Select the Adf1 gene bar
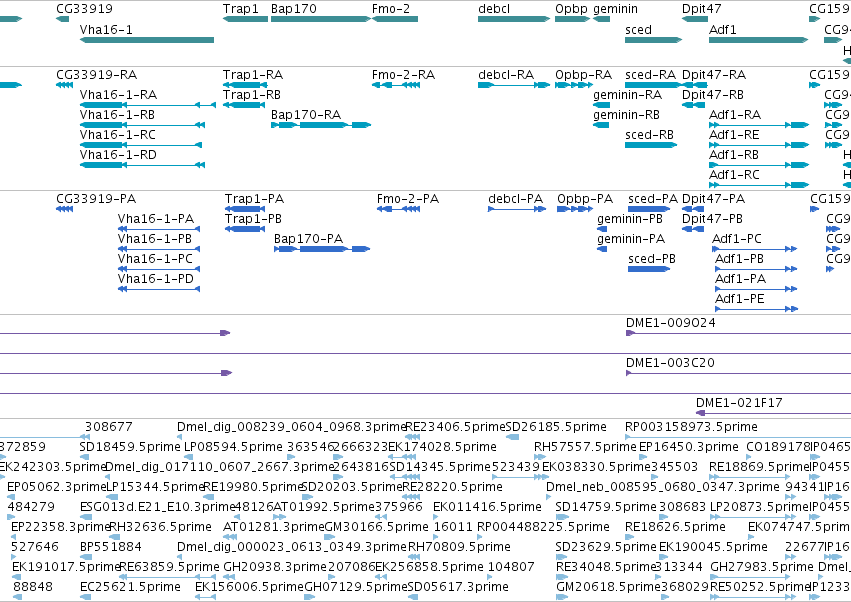This screenshot has height=602, width=851. click(759, 40)
